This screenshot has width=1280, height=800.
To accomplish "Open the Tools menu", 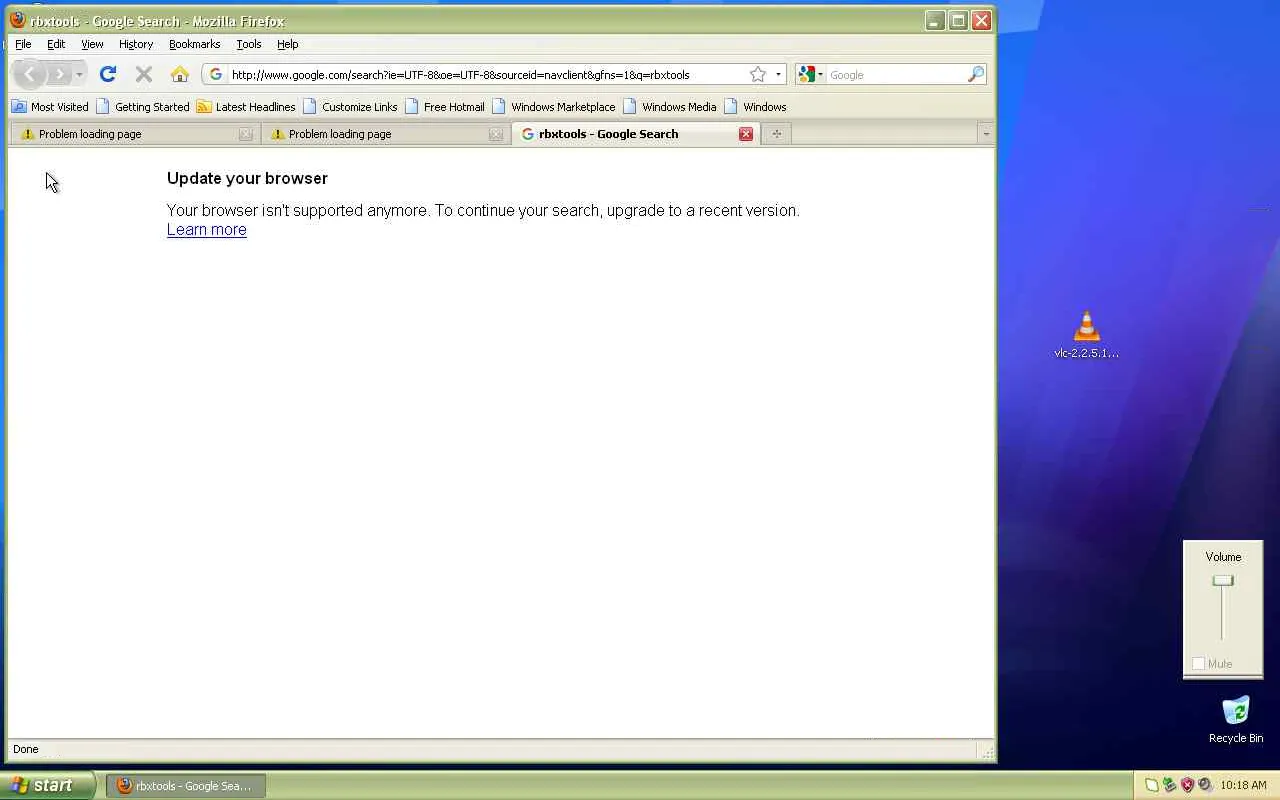I will point(249,44).
